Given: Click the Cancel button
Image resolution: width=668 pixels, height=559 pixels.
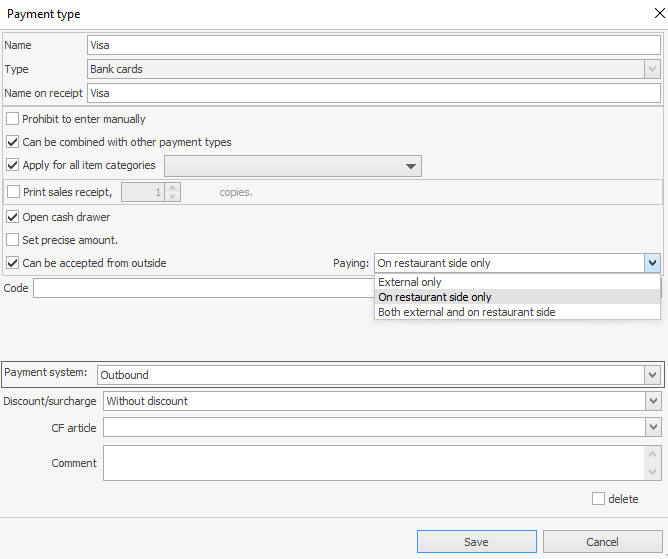Looking at the screenshot, I should tap(602, 542).
